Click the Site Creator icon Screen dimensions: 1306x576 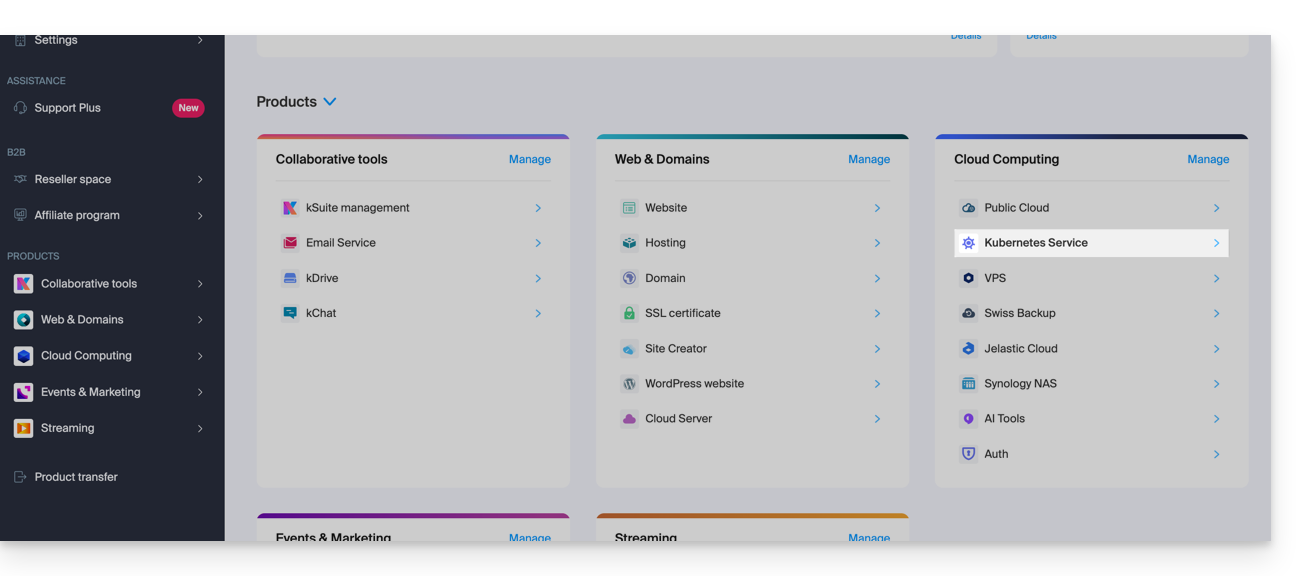click(x=629, y=349)
